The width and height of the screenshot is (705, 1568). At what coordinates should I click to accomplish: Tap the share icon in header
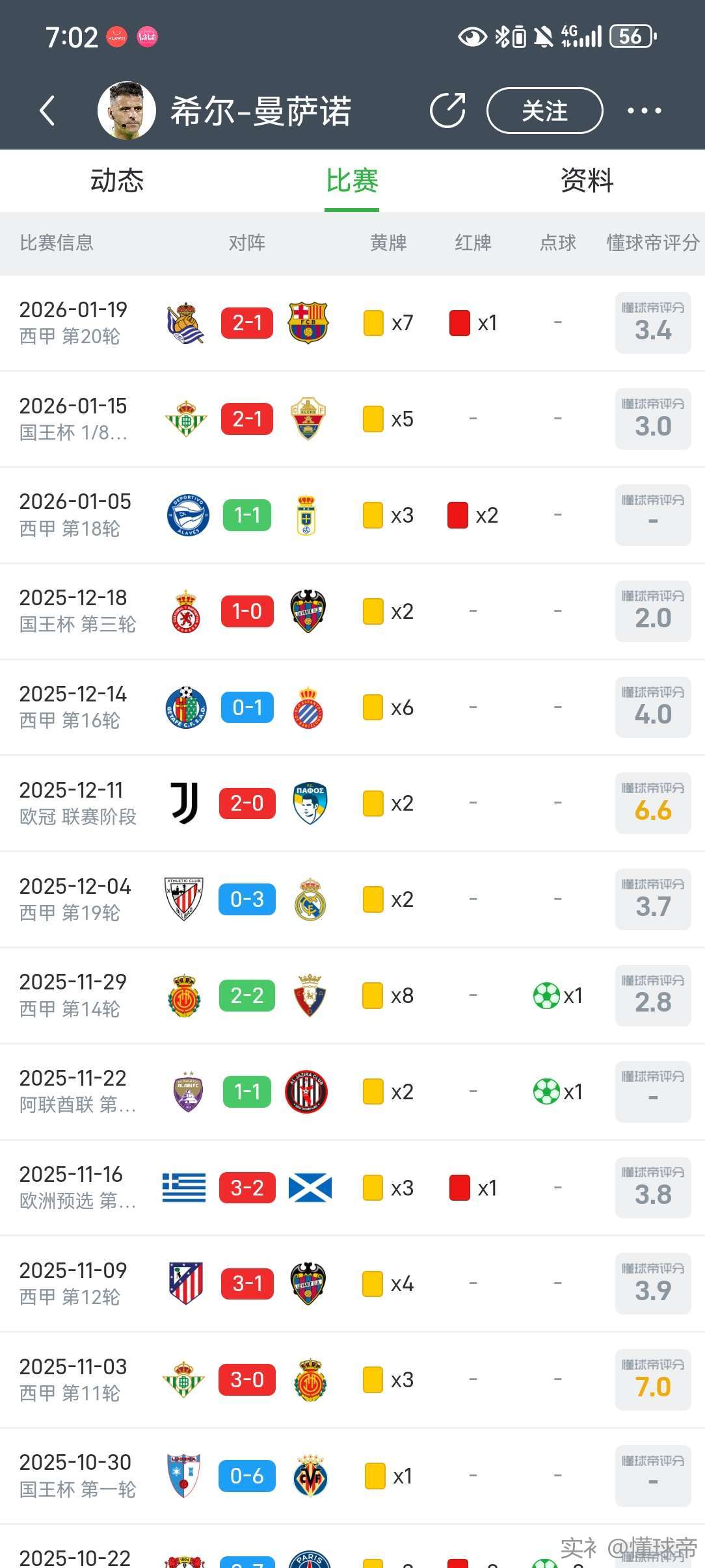[x=447, y=111]
